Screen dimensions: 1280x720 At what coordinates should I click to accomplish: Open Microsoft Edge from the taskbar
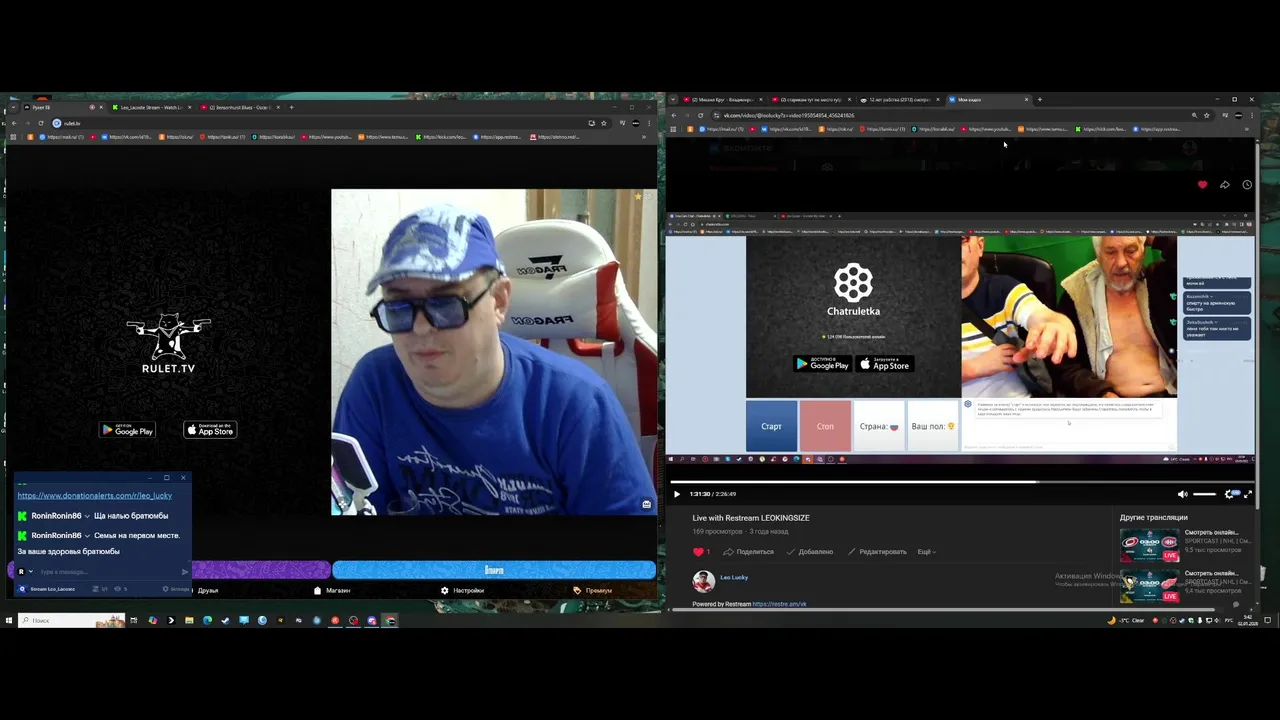pos(207,620)
